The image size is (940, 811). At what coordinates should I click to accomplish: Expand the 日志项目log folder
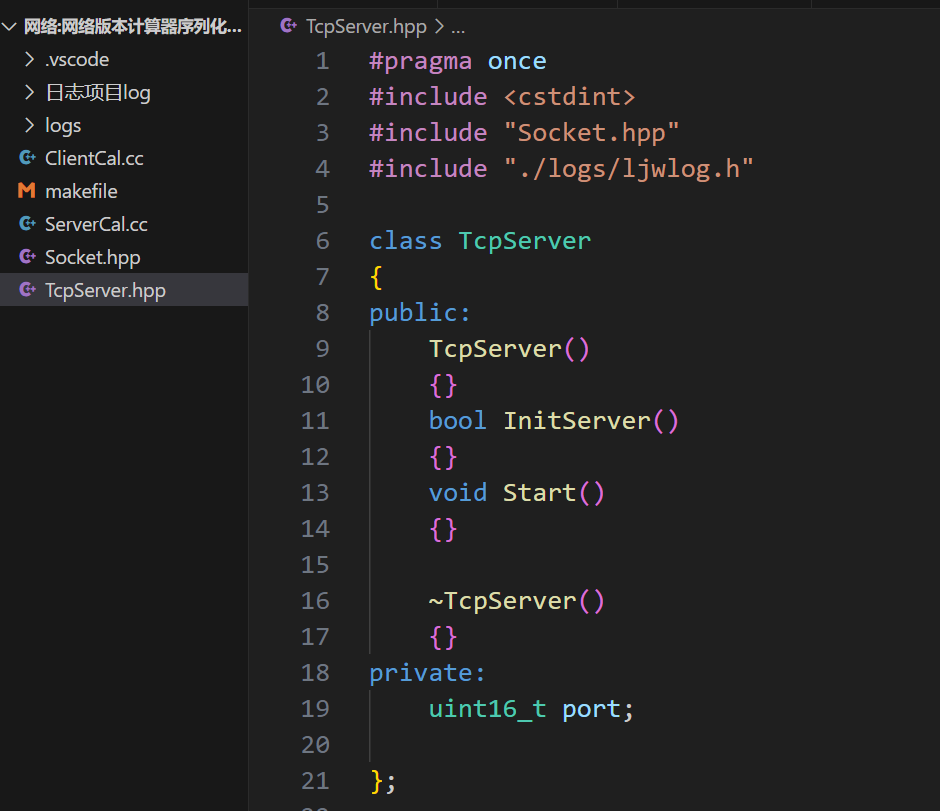click(29, 92)
